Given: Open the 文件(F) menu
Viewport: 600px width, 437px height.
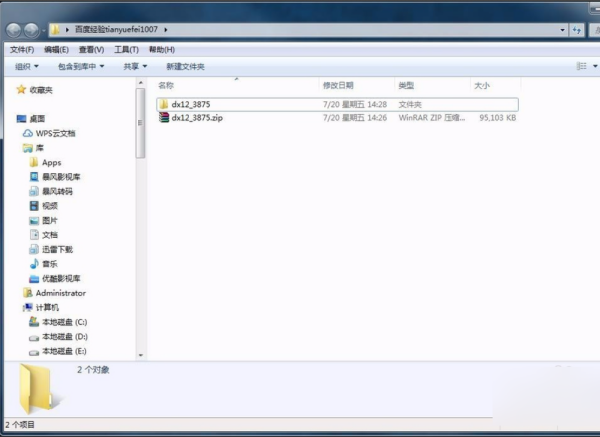Looking at the screenshot, I should pos(22,49).
